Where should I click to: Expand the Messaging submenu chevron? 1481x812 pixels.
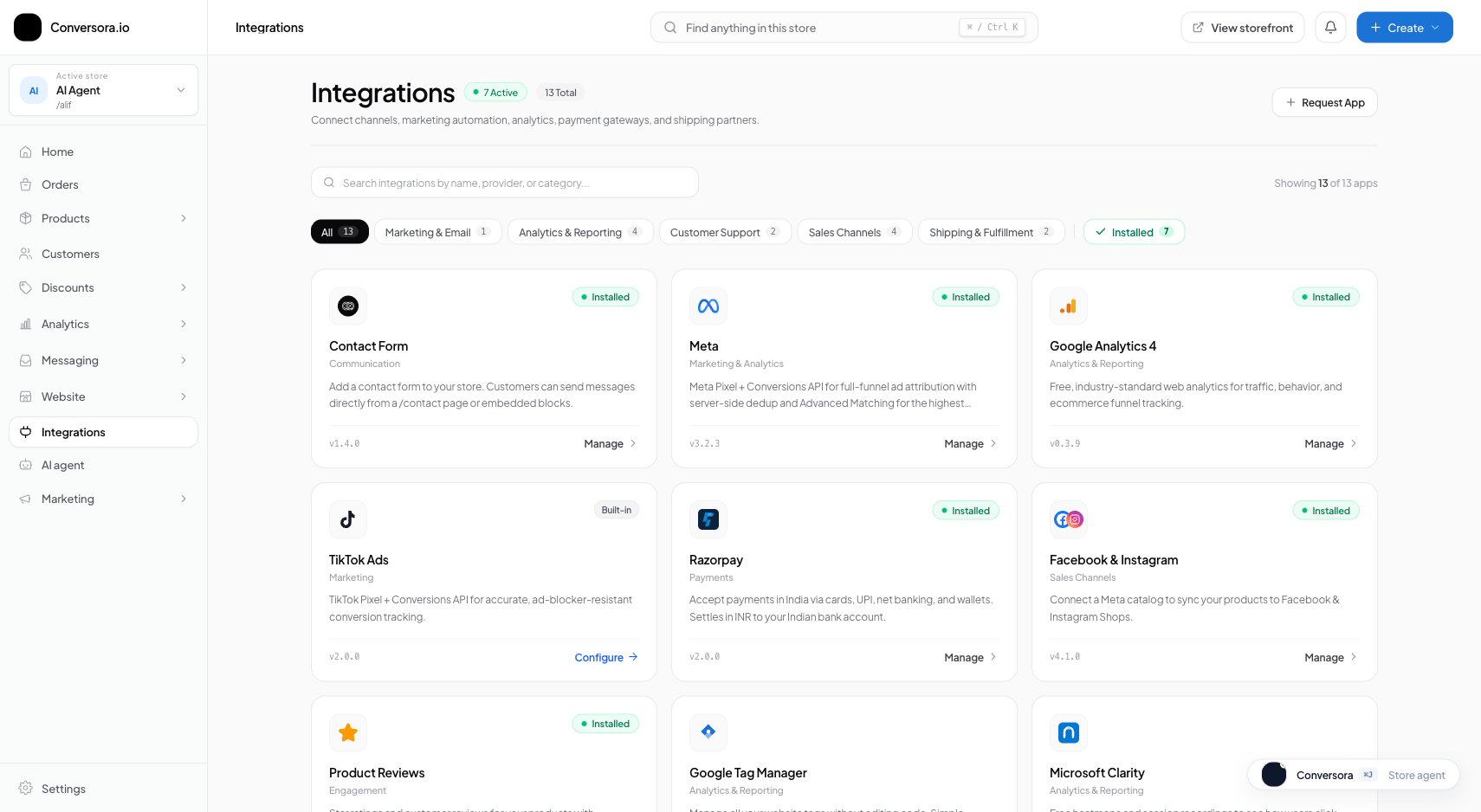point(184,360)
